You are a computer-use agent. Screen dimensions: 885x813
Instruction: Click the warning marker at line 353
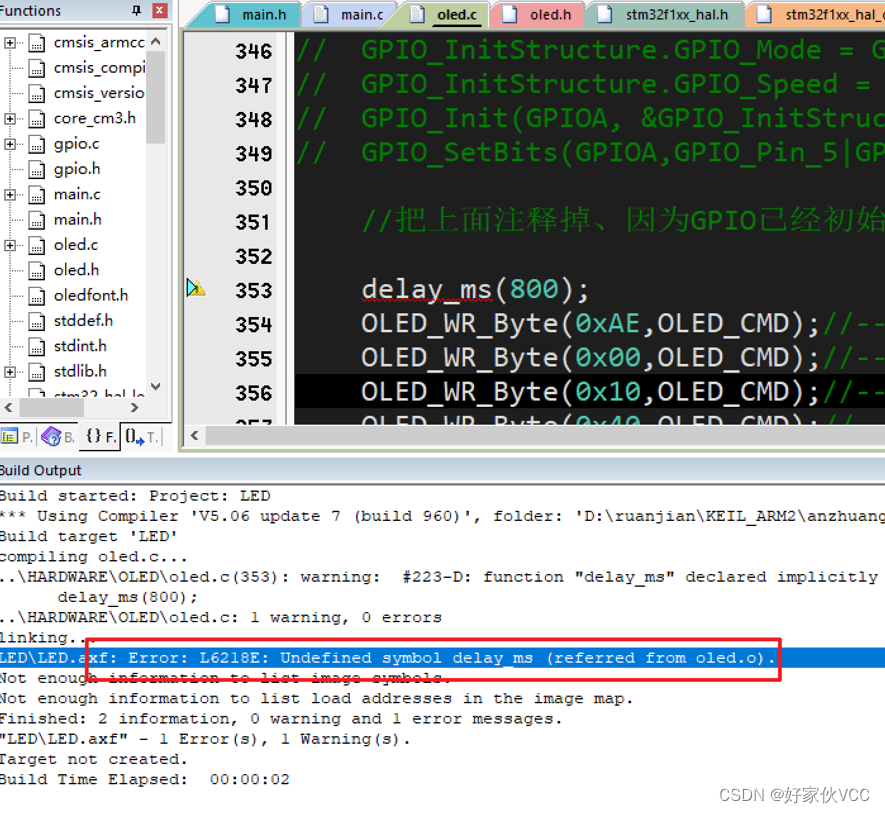point(195,288)
